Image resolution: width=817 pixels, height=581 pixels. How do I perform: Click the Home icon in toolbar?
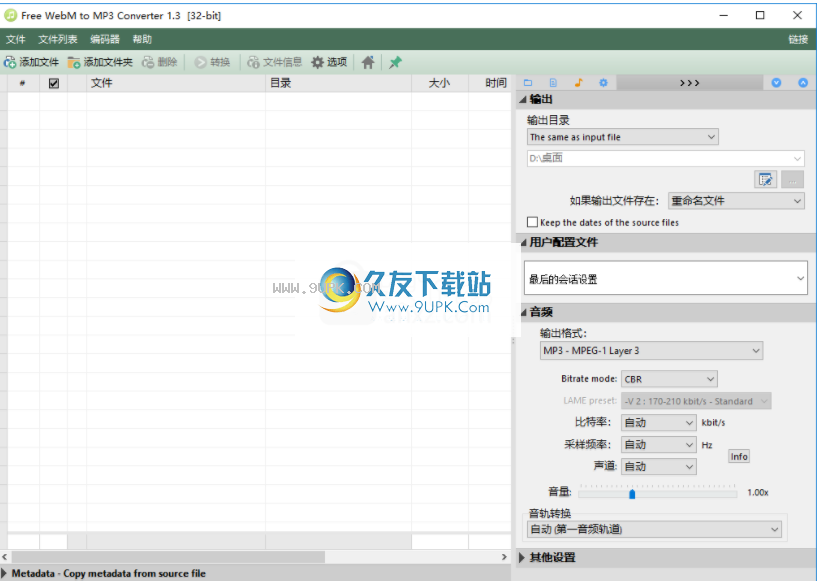pyautogui.click(x=368, y=63)
